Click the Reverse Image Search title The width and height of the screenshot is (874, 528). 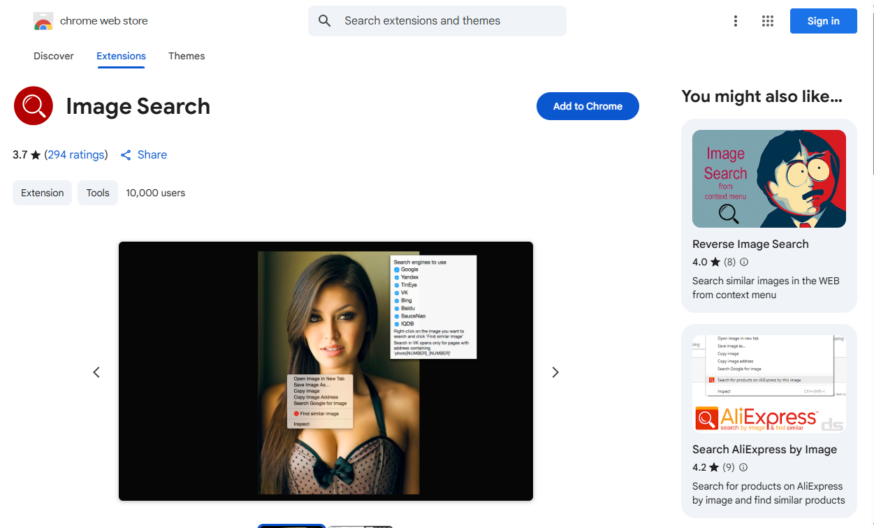(x=750, y=244)
